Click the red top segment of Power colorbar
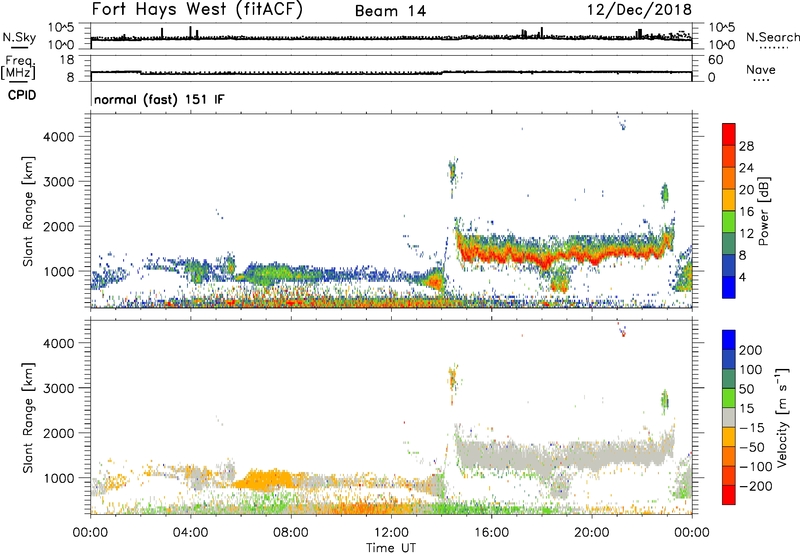This screenshot has width=800, height=554. [729, 135]
